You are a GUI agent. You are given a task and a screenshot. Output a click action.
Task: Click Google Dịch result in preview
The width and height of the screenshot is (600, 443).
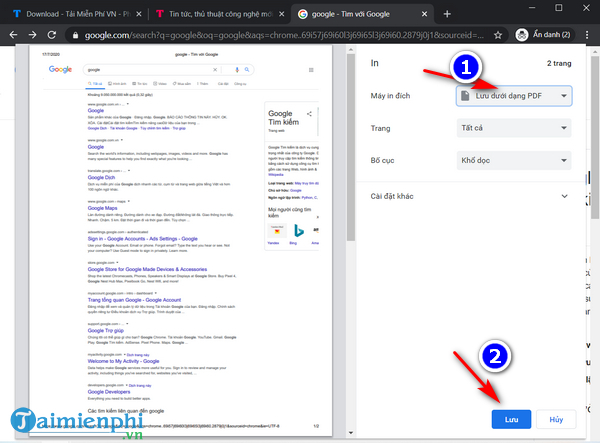point(101,178)
